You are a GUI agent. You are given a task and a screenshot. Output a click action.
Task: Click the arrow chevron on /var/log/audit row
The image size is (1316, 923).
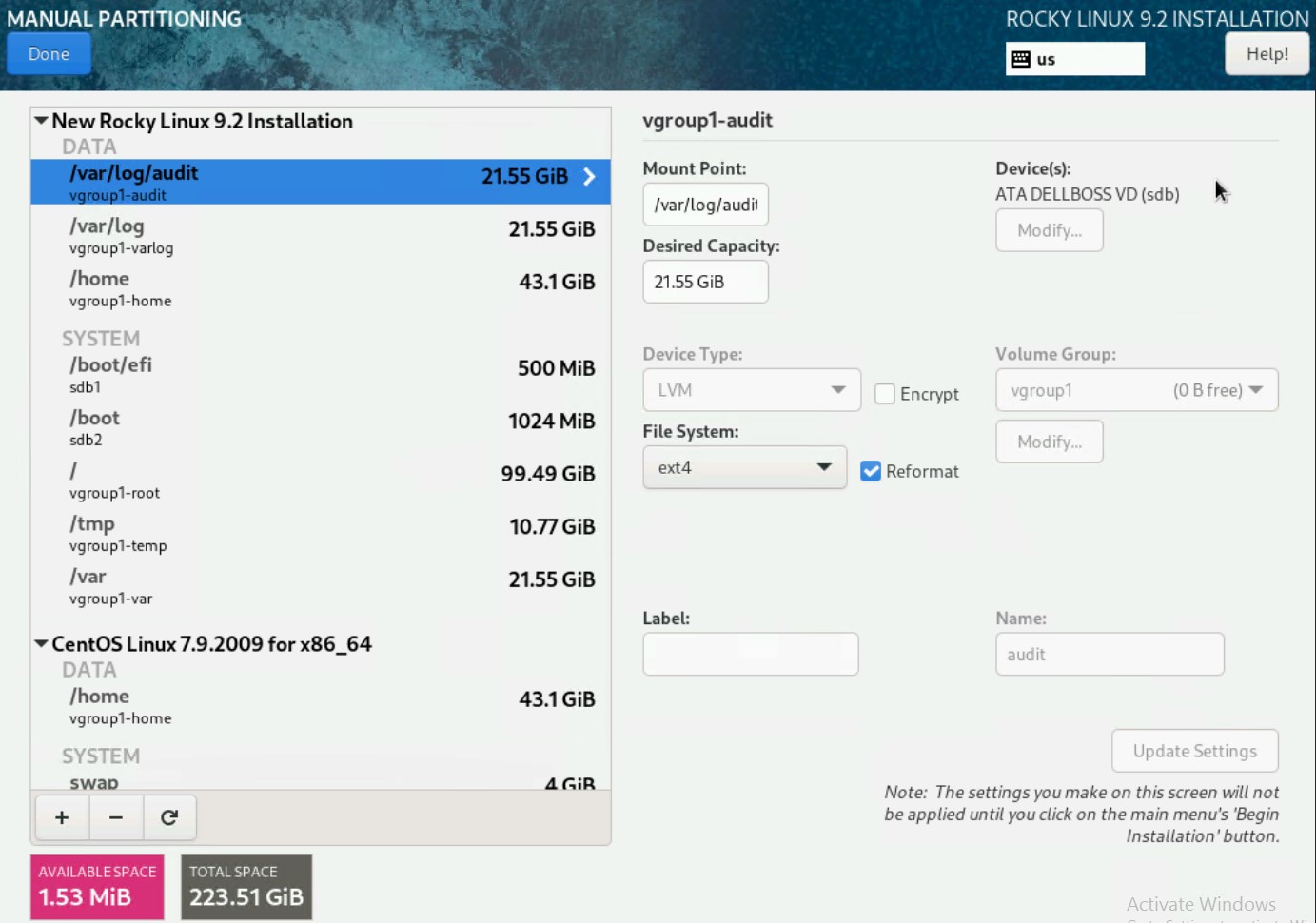(589, 177)
